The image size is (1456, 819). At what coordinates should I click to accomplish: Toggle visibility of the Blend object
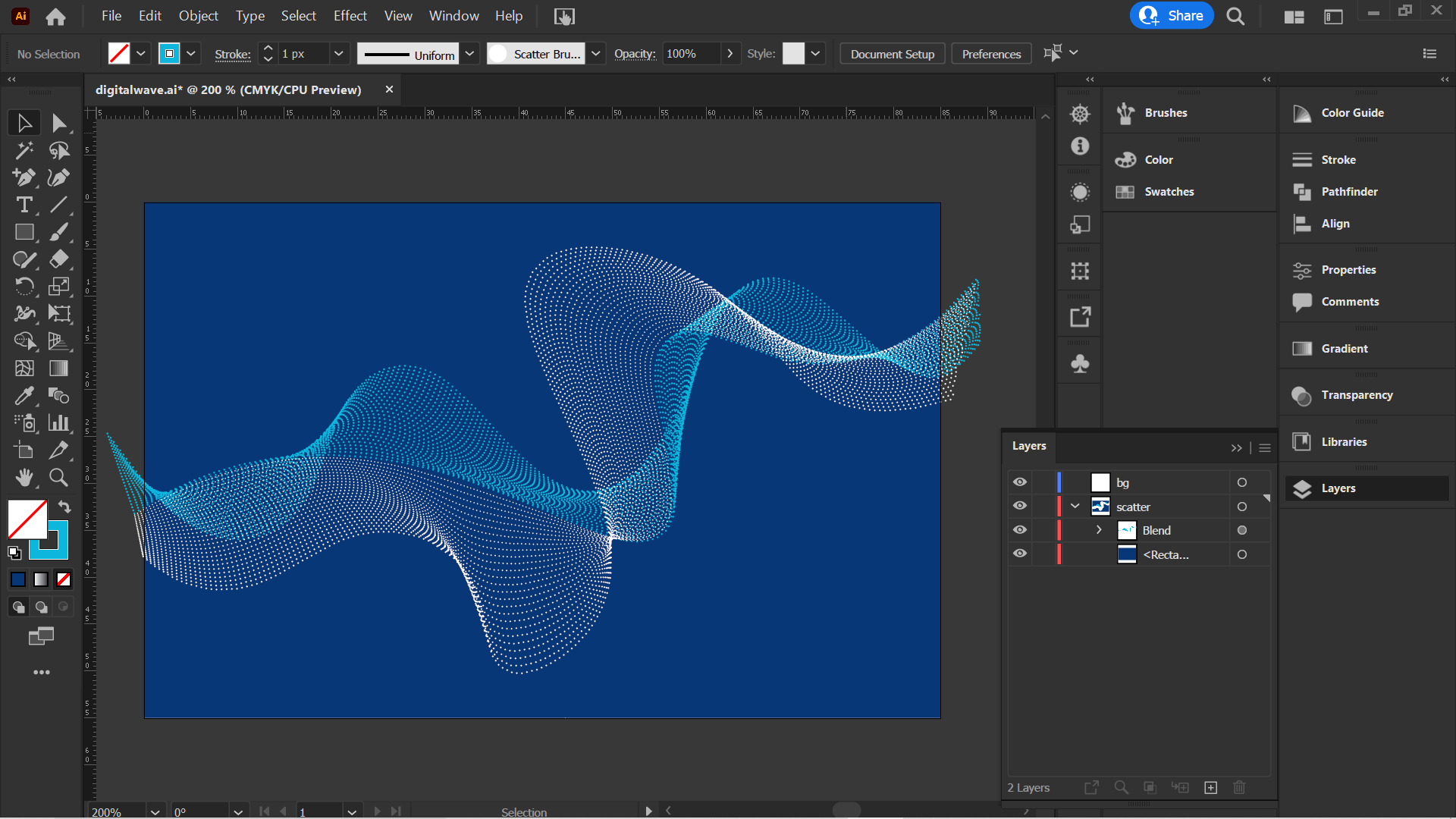(1019, 529)
